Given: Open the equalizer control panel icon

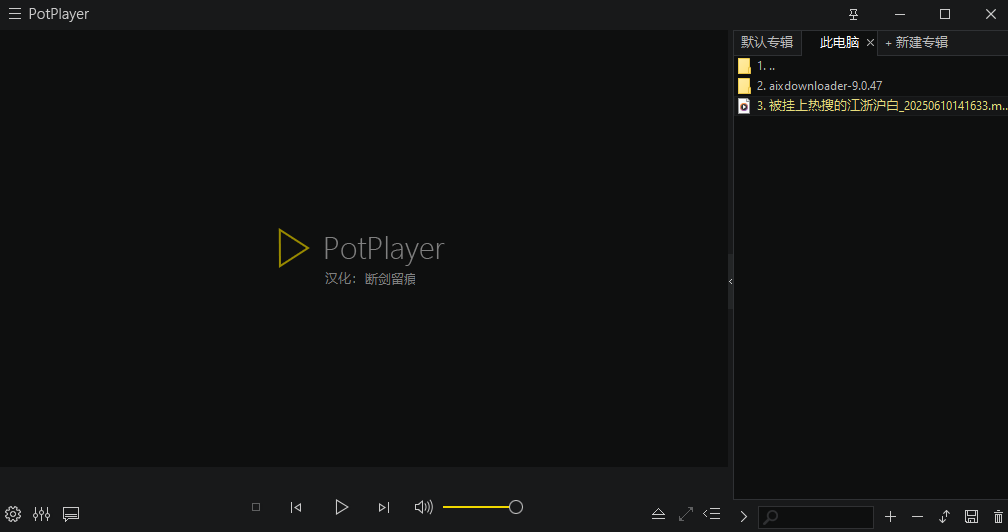Looking at the screenshot, I should [42, 514].
